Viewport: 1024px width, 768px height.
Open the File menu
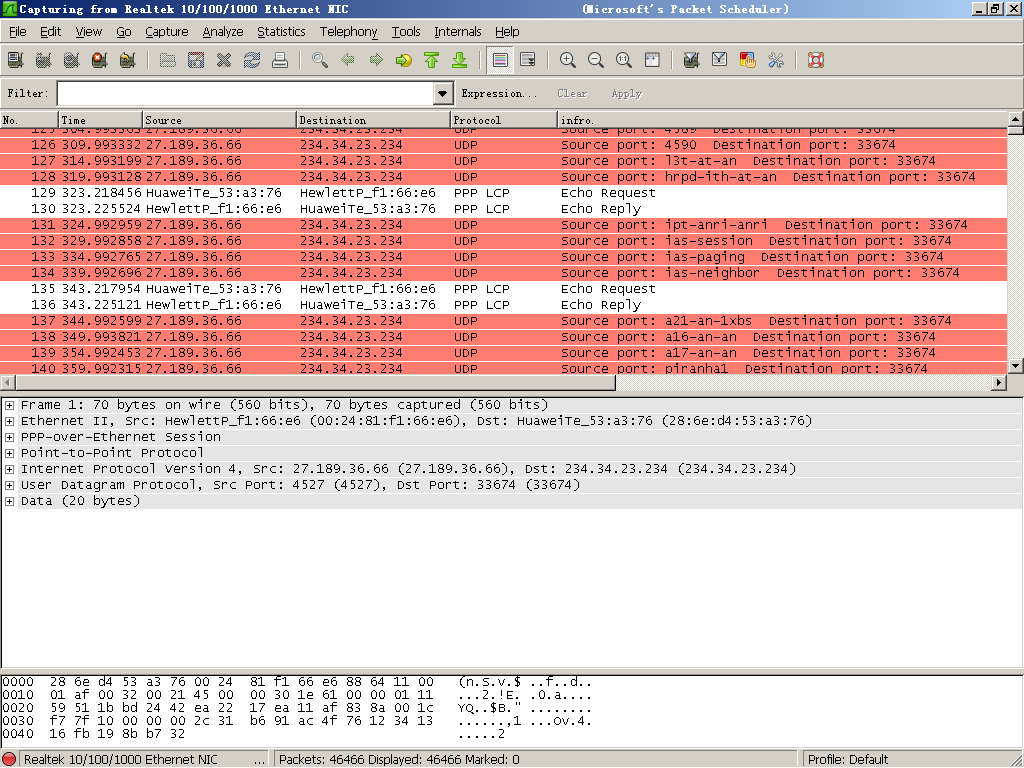[18, 31]
